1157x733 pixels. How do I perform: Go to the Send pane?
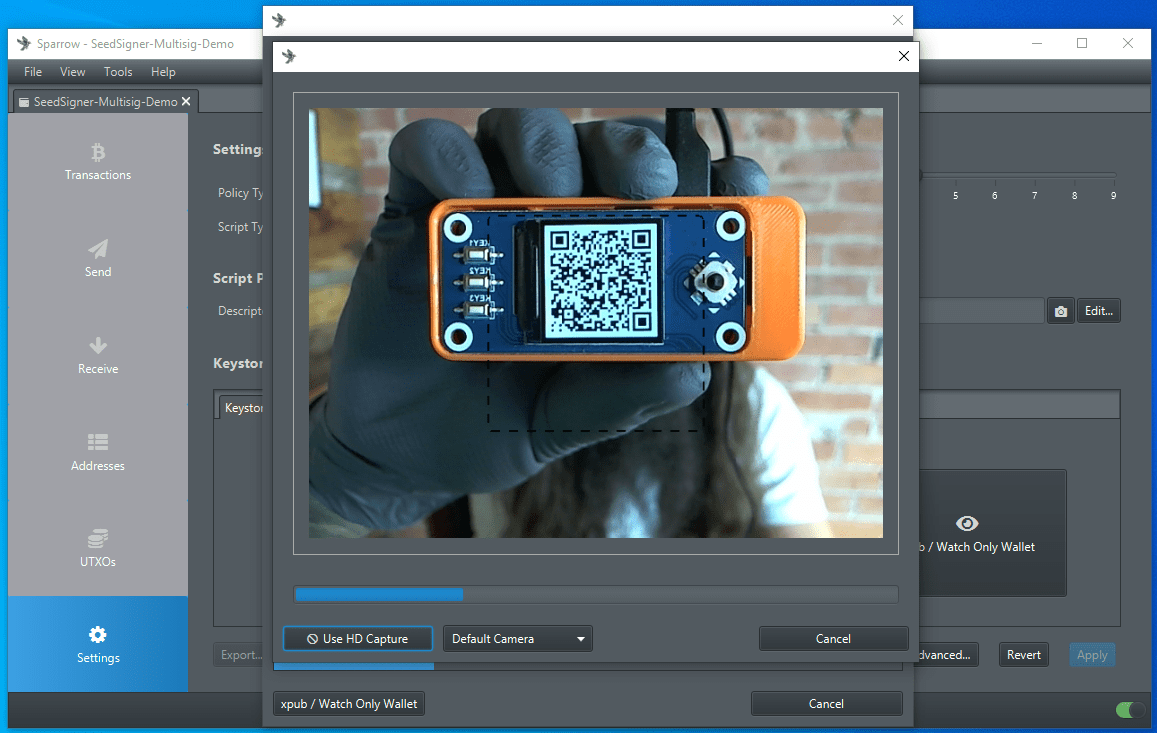coord(98,258)
